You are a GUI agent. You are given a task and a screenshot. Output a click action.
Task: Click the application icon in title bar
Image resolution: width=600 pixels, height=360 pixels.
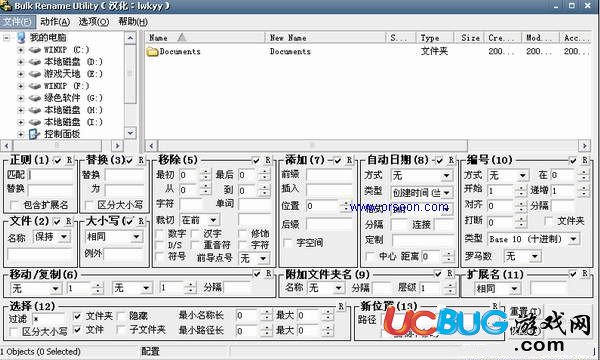click(x=6, y=6)
